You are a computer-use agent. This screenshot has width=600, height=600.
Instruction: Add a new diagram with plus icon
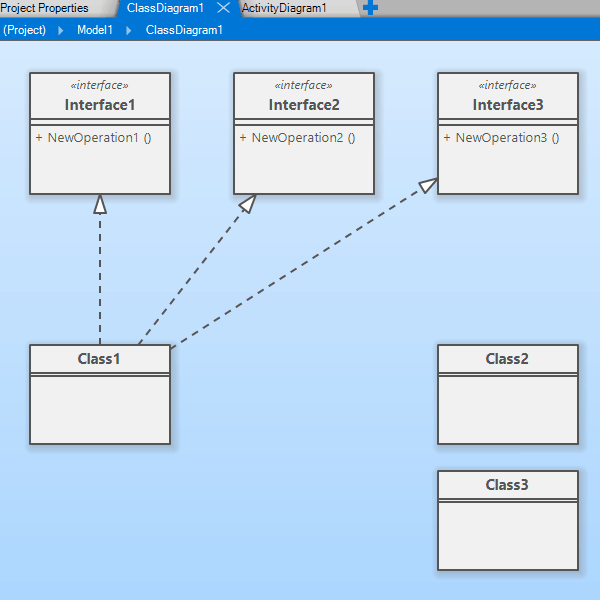(370, 7)
